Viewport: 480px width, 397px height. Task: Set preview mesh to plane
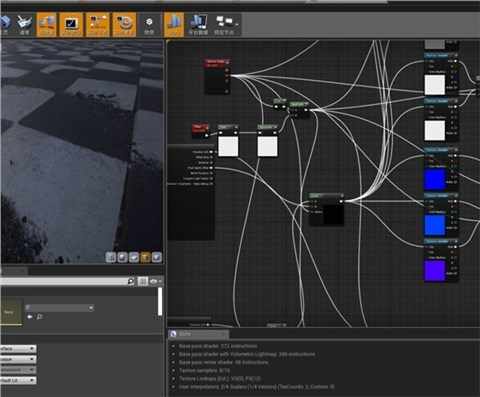(134, 257)
